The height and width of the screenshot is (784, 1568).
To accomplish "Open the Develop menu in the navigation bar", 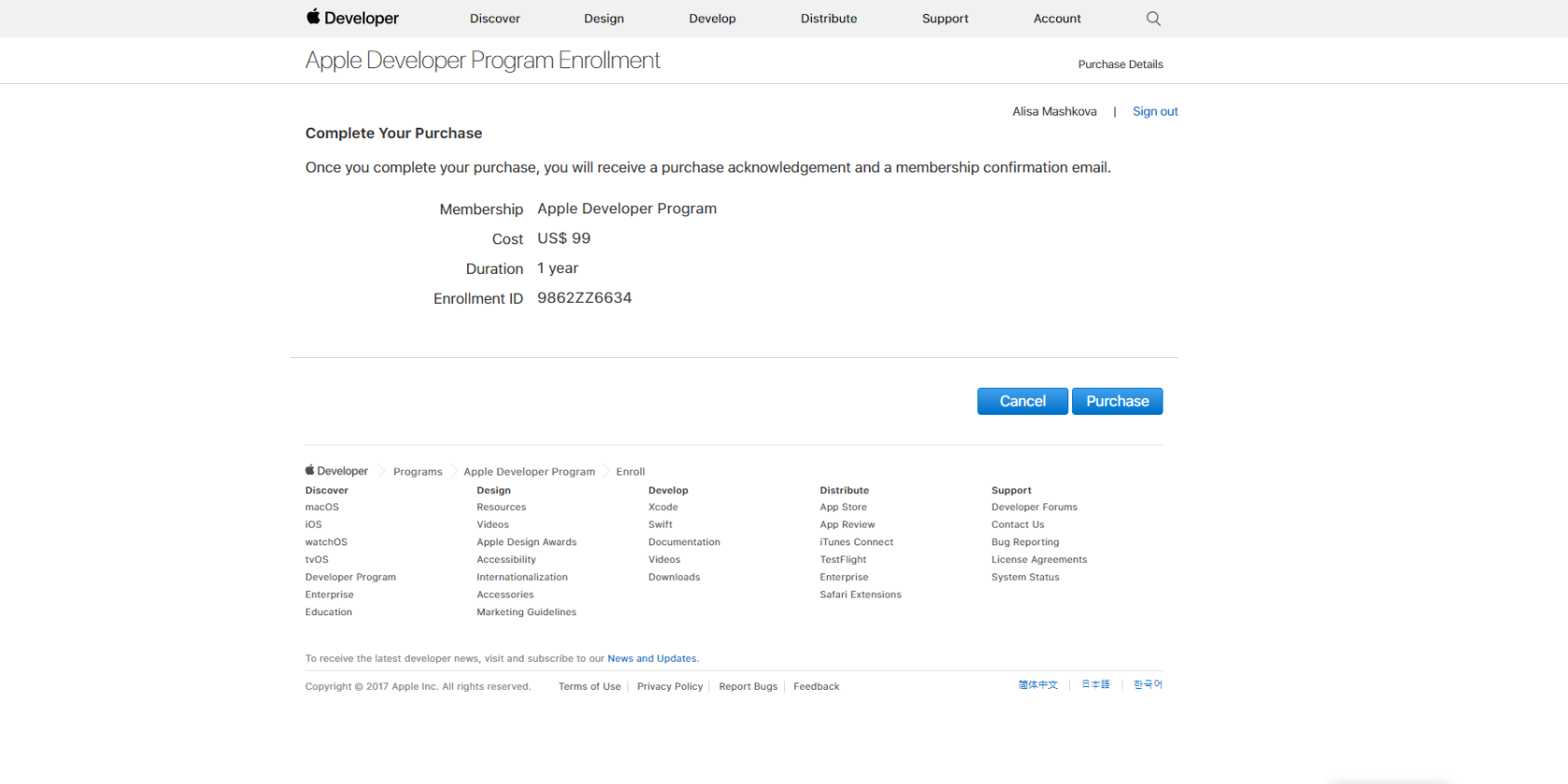I will (712, 19).
